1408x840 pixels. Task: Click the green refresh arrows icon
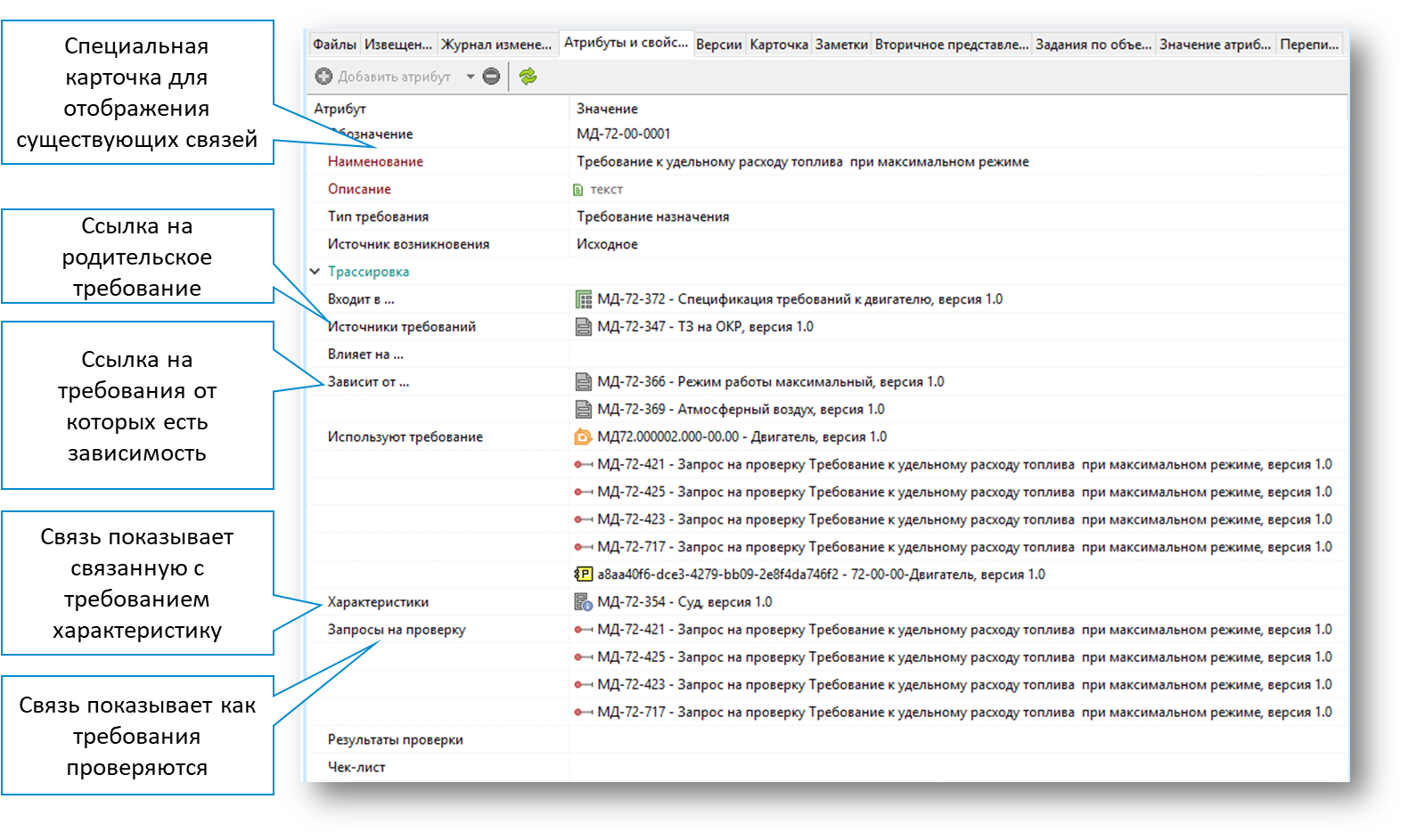(528, 77)
